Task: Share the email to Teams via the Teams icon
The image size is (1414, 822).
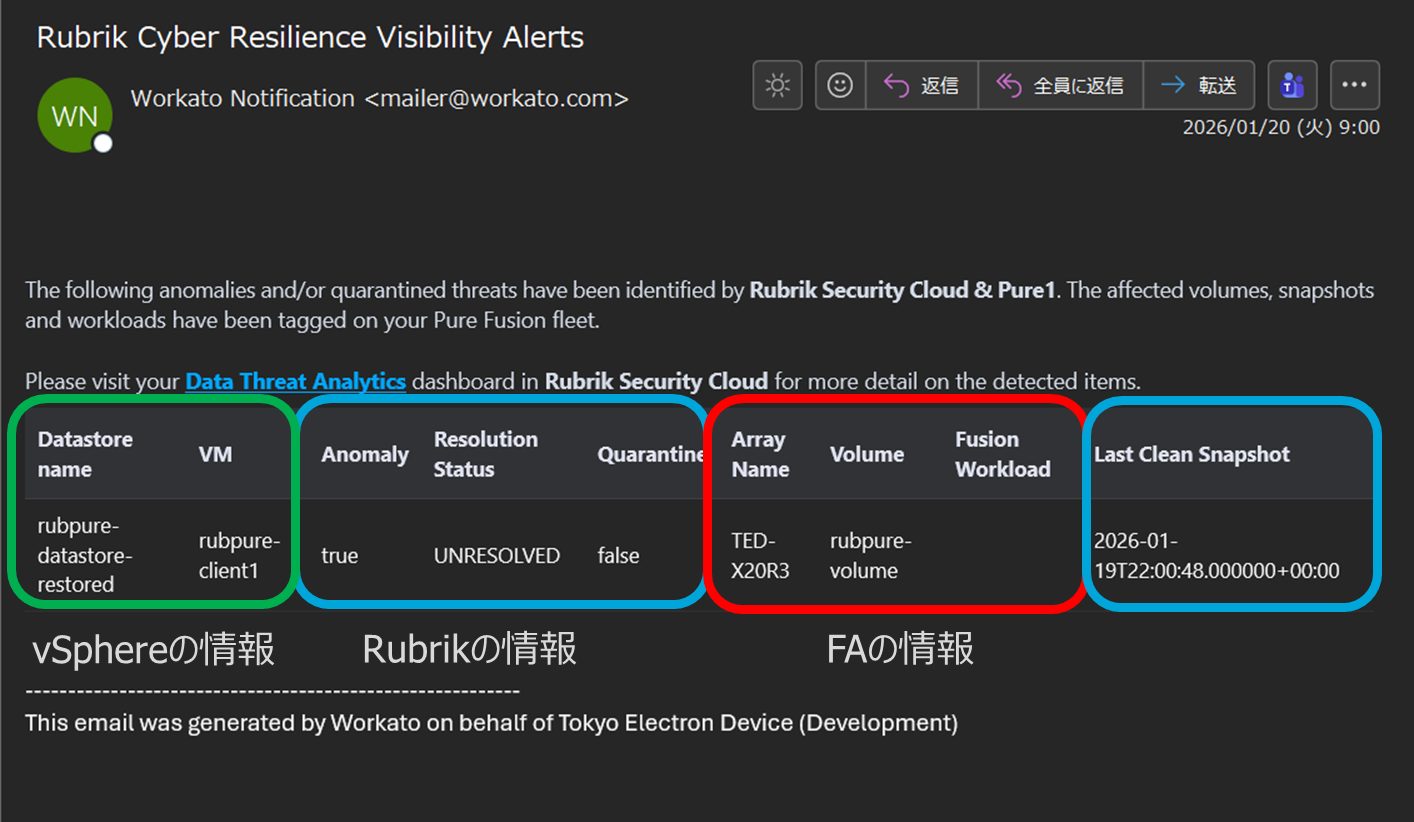Action: pos(1292,85)
